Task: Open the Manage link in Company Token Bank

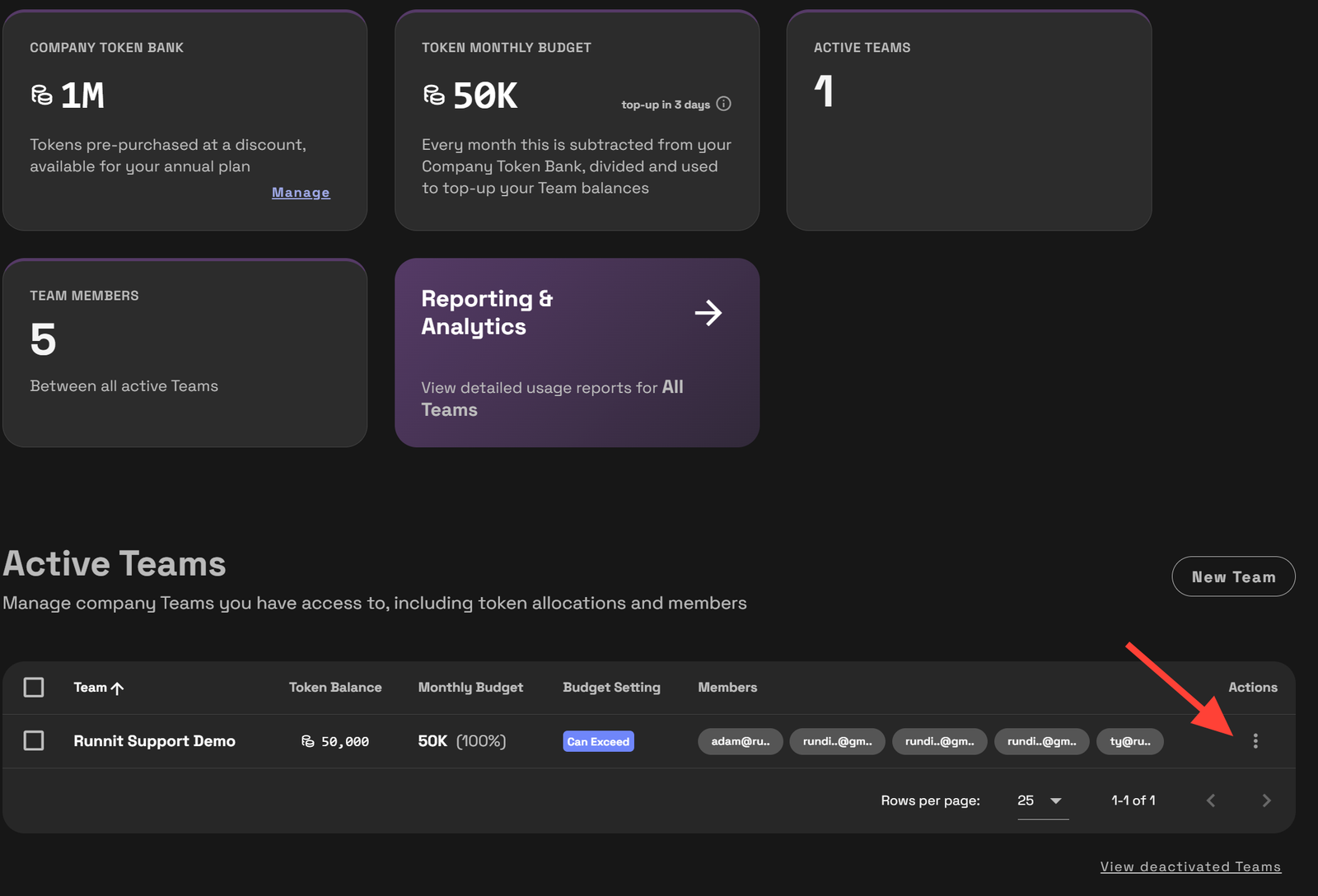Action: 301,193
